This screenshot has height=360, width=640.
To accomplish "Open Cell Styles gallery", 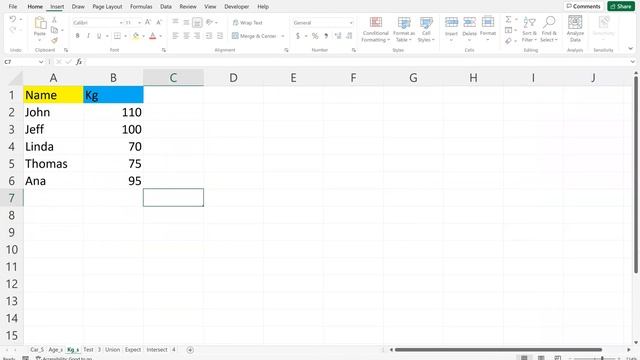I will tap(426, 29).
